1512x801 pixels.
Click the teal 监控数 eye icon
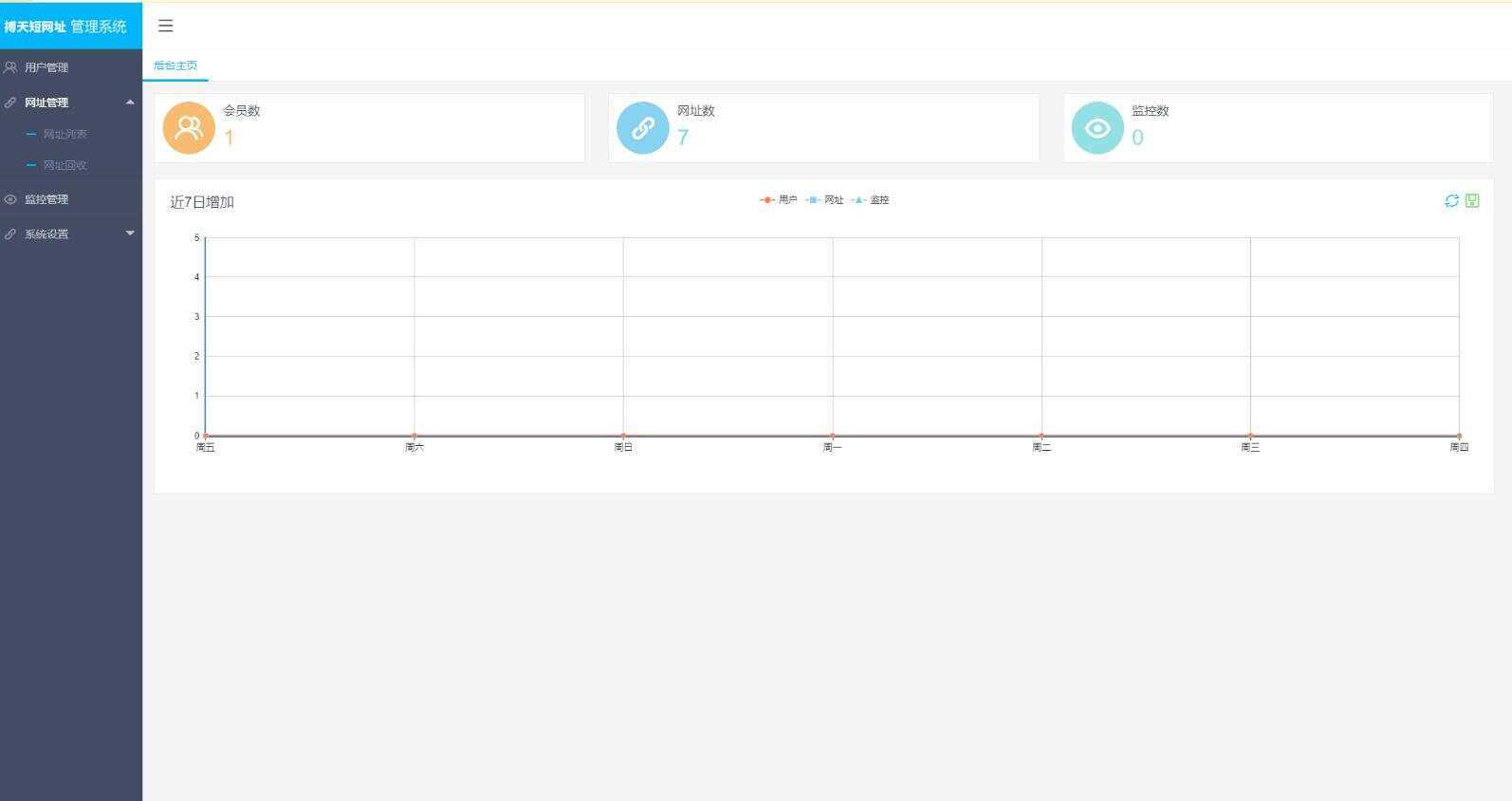coord(1097,128)
